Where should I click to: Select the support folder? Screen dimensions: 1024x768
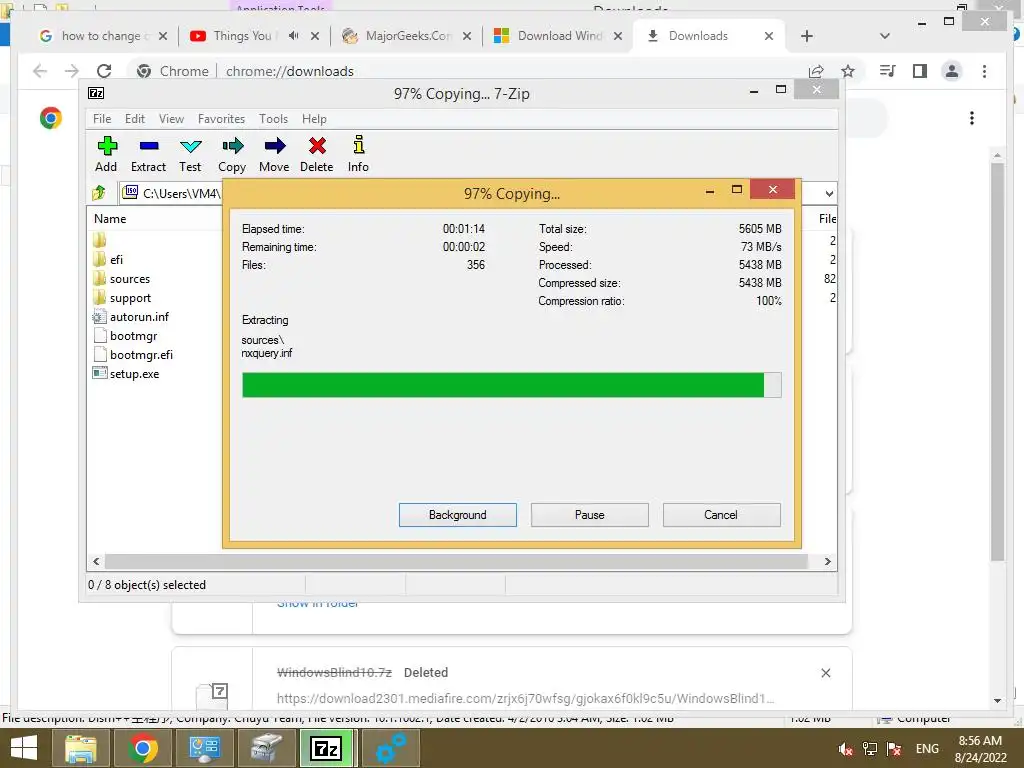point(130,298)
